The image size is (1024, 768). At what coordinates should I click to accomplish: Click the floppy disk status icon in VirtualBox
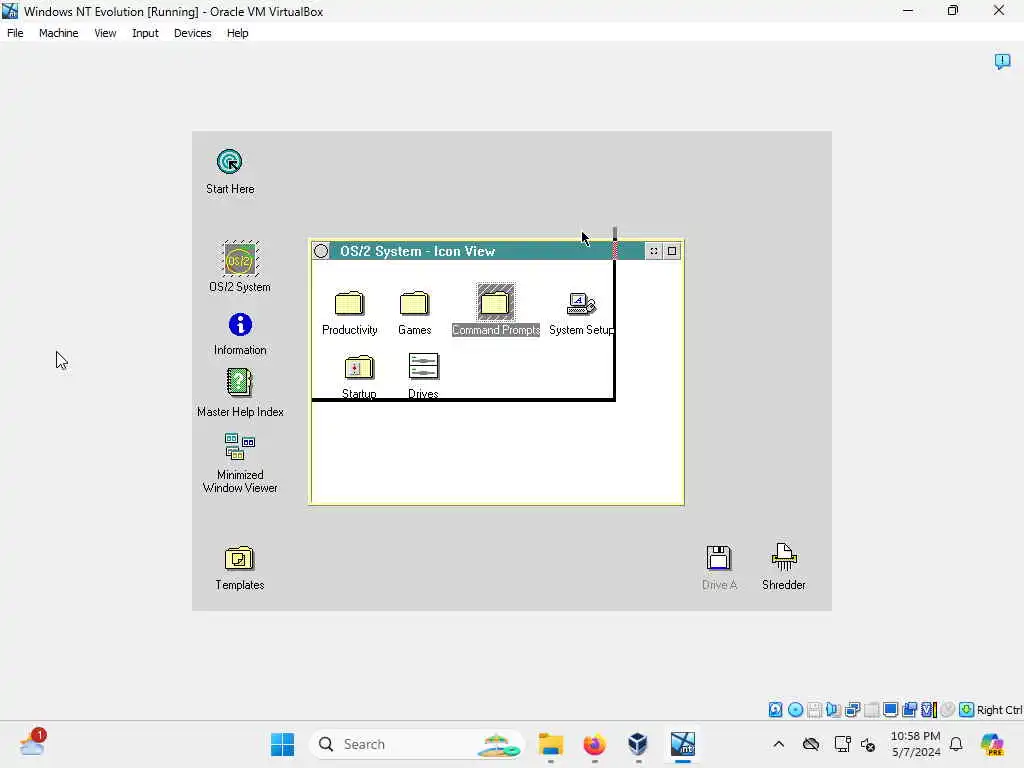click(x=814, y=710)
